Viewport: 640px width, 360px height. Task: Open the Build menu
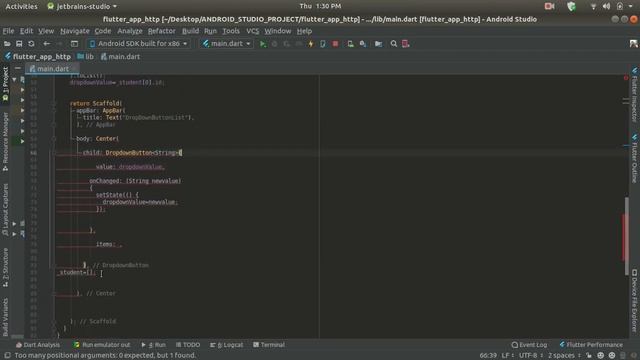tap(190, 31)
